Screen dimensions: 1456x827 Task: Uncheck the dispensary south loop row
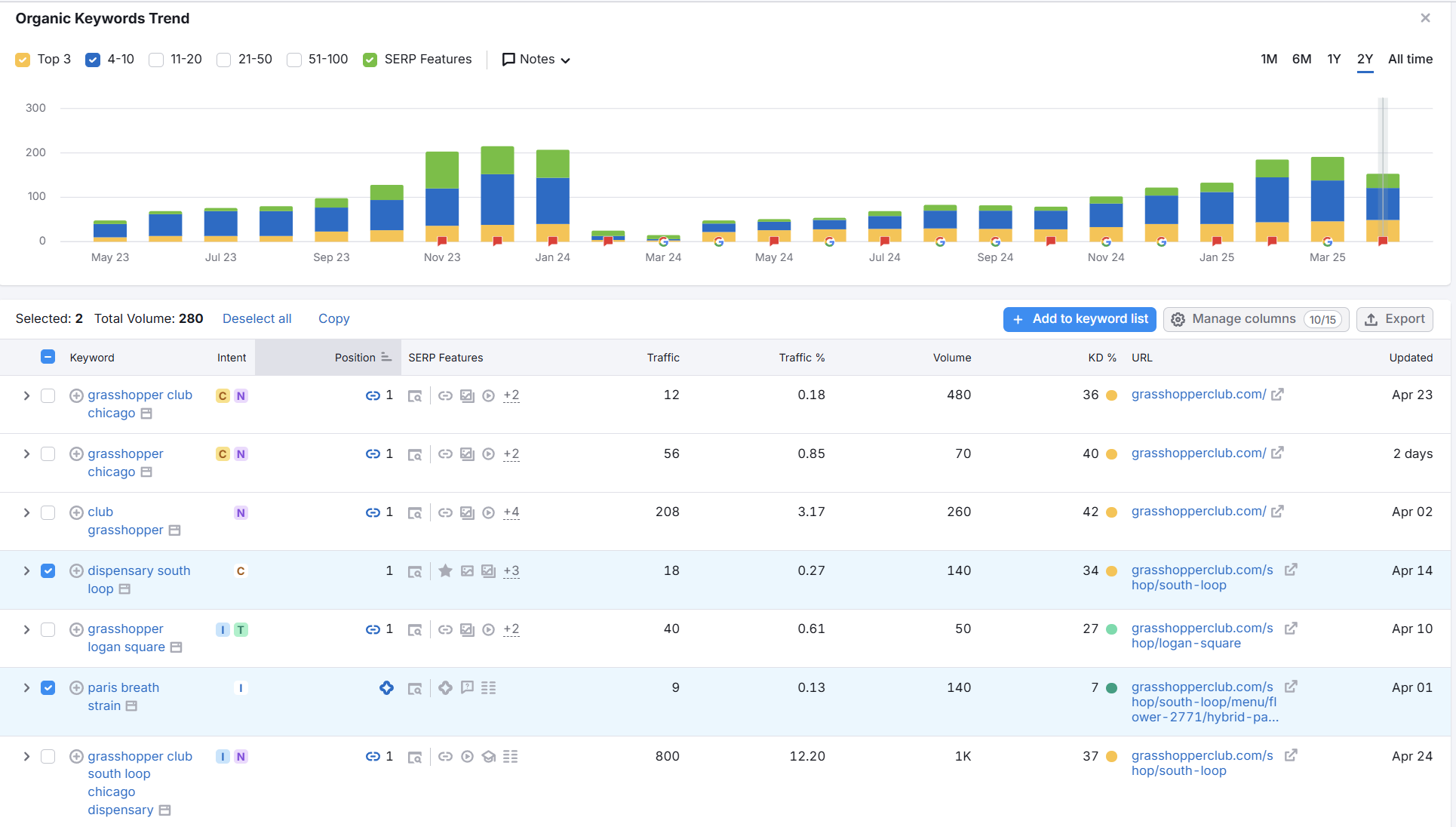48,571
